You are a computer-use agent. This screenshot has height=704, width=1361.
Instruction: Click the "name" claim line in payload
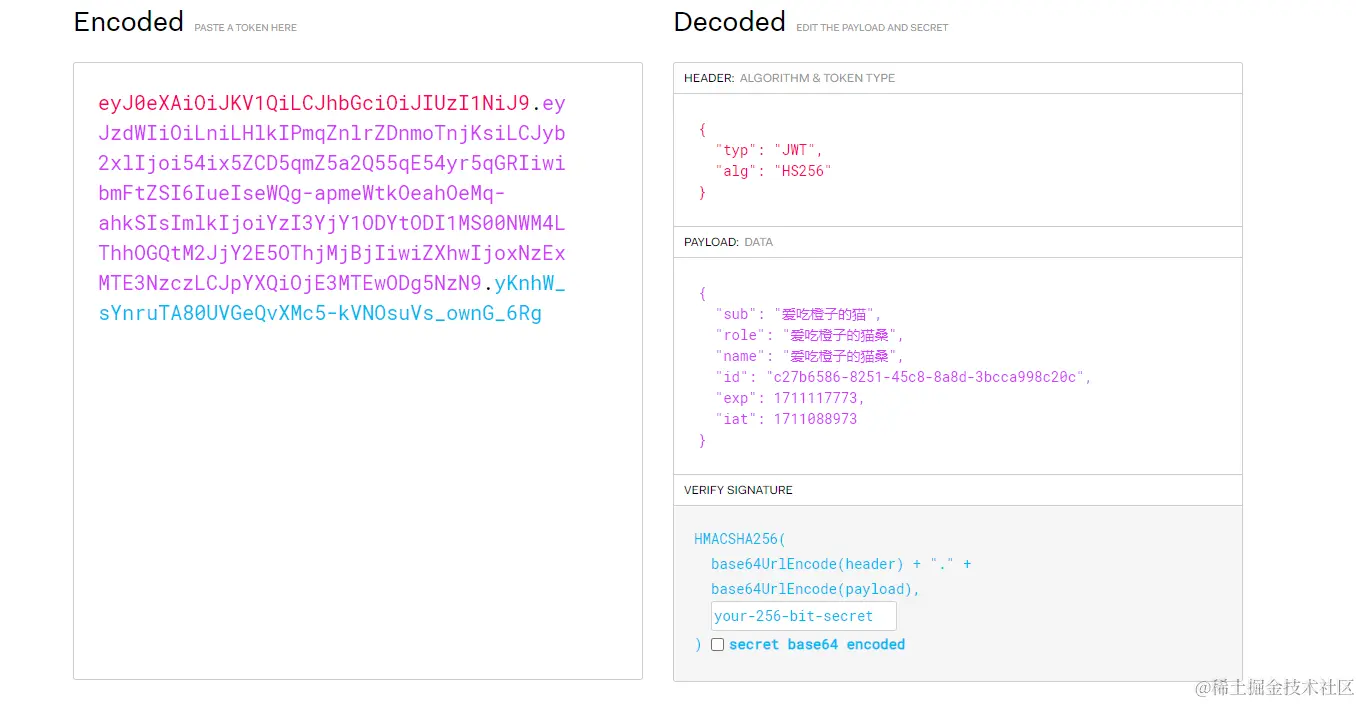click(809, 356)
